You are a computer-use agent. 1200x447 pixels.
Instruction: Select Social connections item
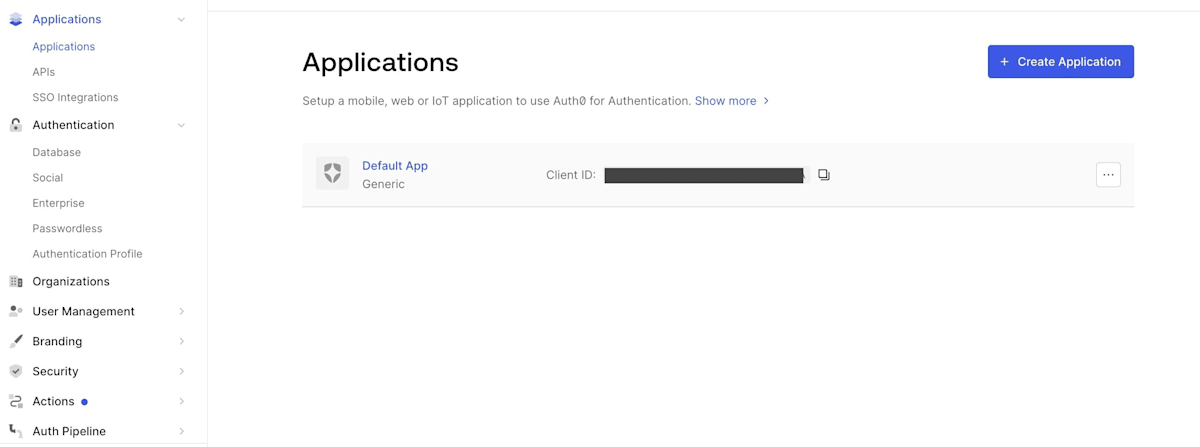48,178
